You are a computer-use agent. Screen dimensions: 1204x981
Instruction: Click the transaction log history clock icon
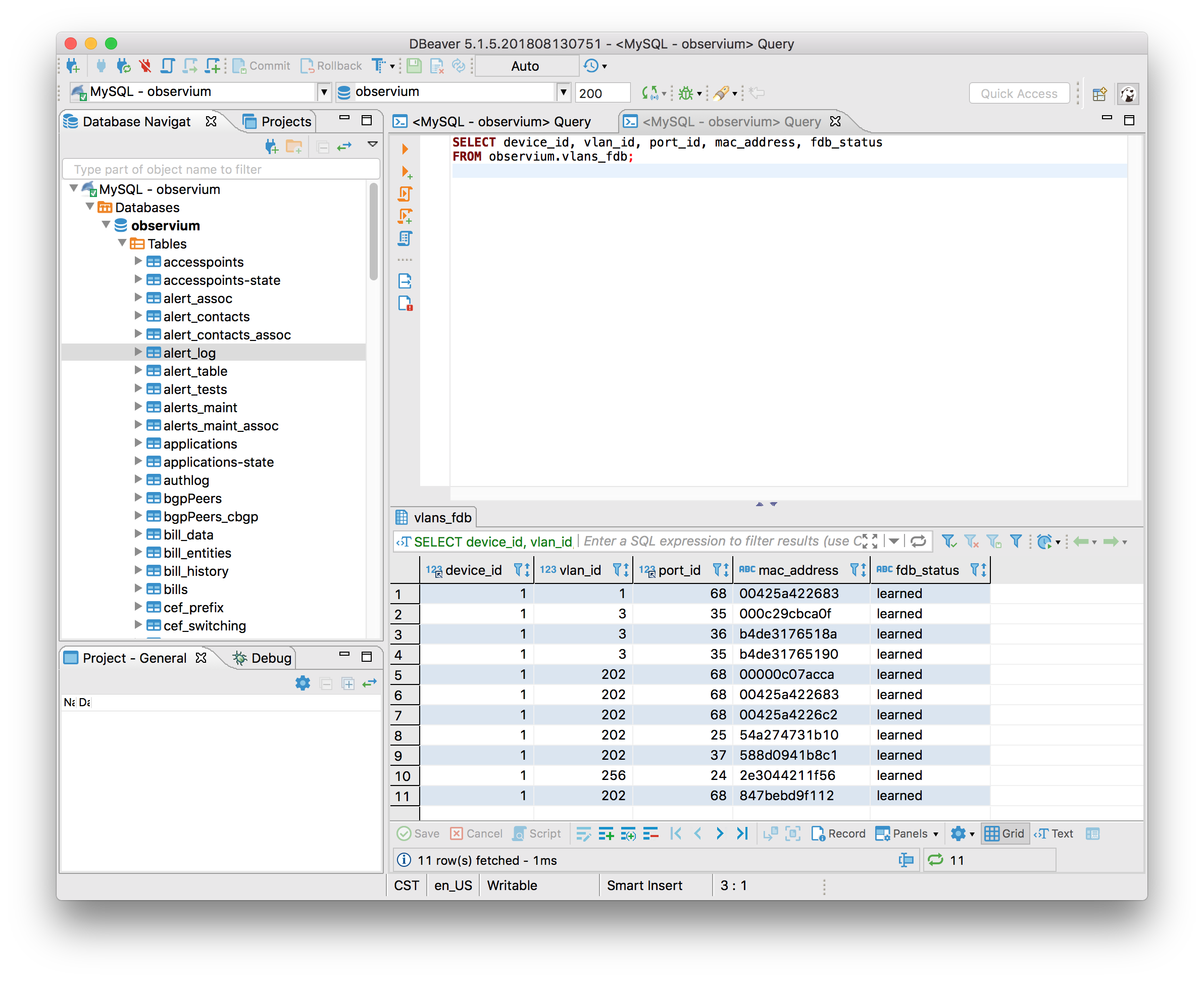[x=591, y=66]
